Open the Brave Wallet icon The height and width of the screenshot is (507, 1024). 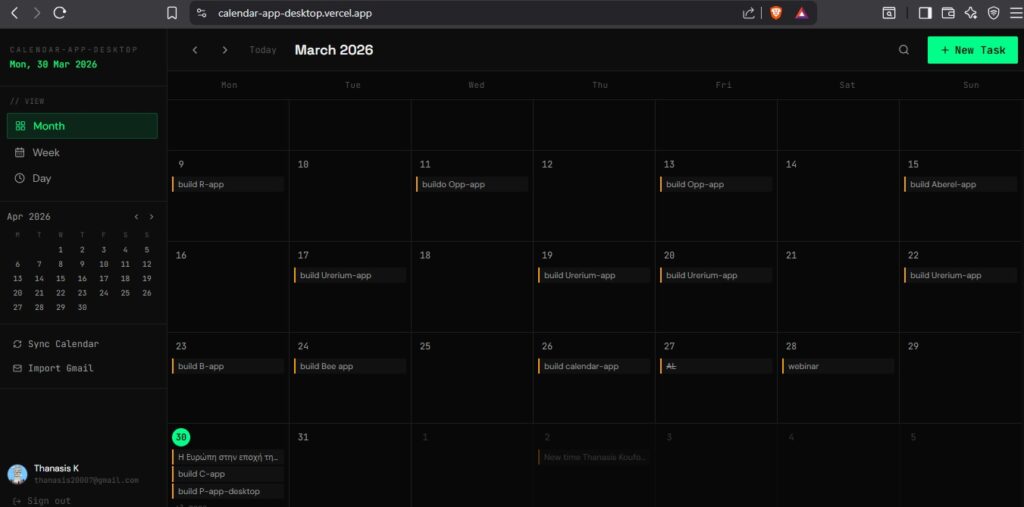[948, 13]
